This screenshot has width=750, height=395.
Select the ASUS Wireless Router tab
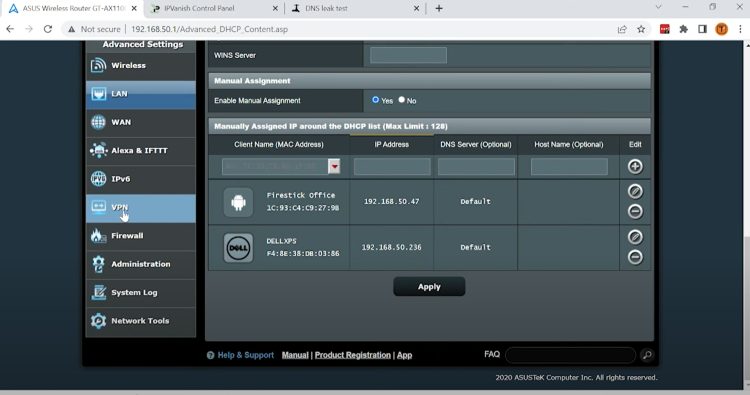coord(73,8)
